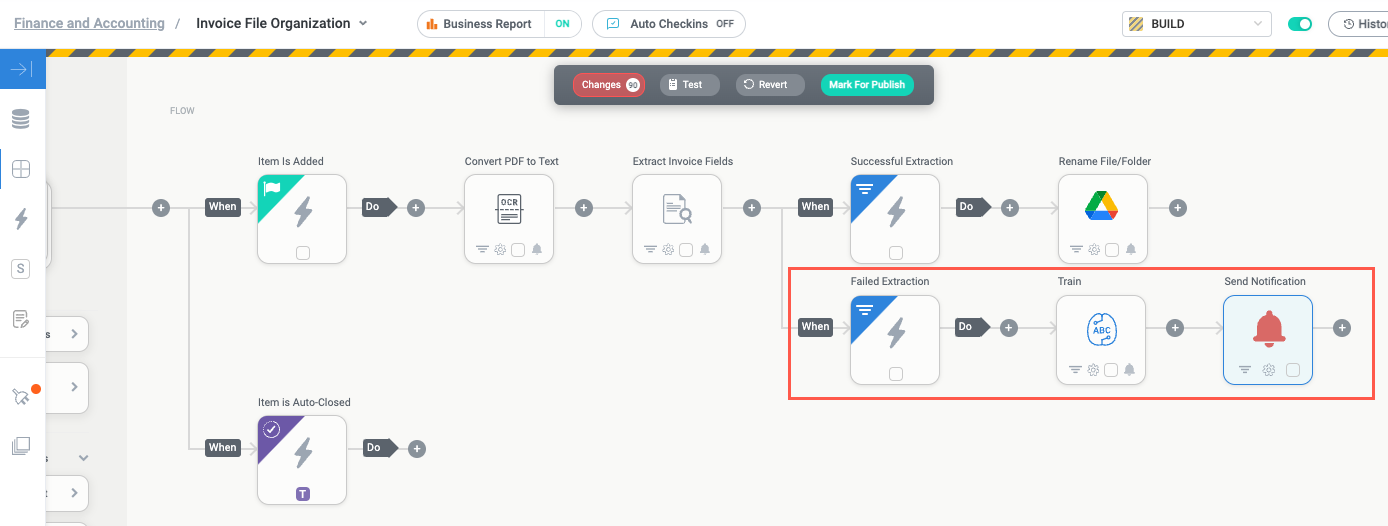Click the Convert PDF to Text OCR node
The height and width of the screenshot is (526, 1388).
coord(509,209)
